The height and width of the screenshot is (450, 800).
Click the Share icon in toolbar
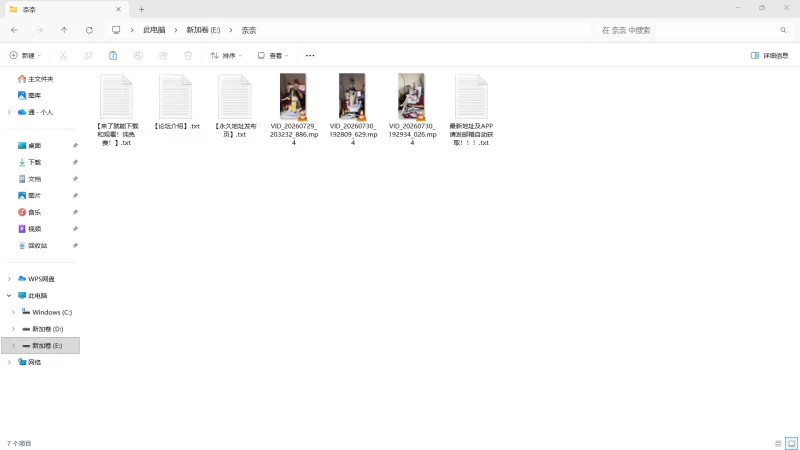click(163, 56)
